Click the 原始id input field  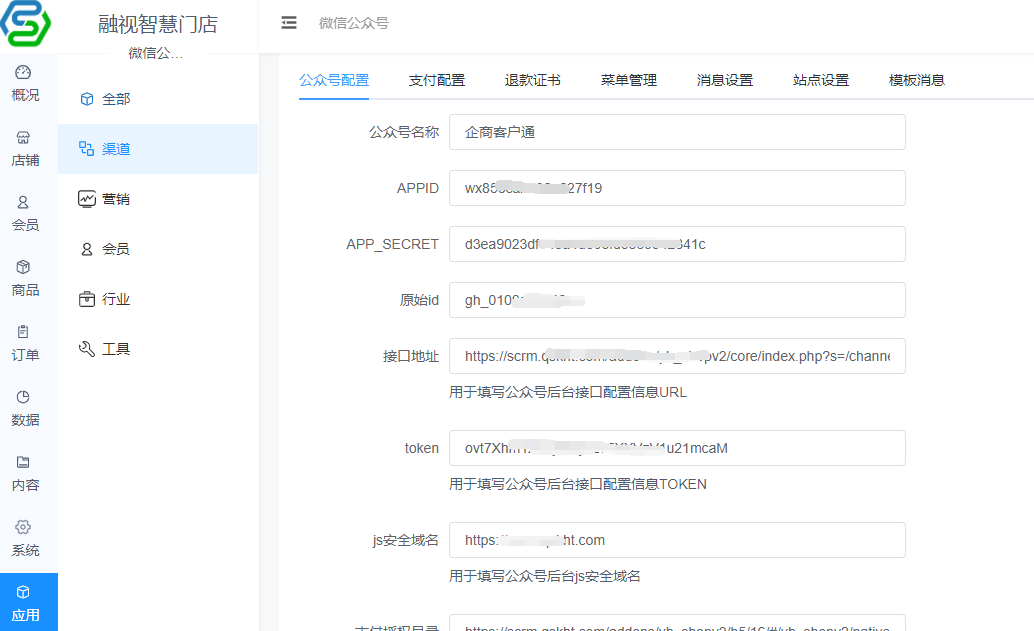677,300
